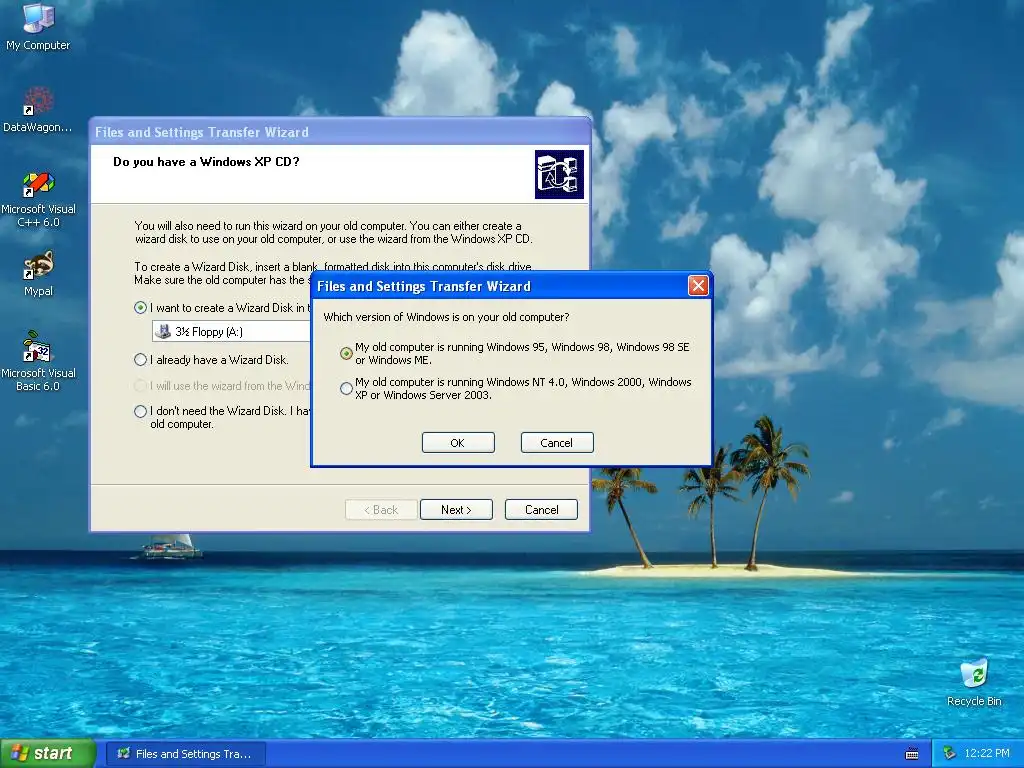Click the 12:22 PM taskbar clock
This screenshot has height=768, width=1024.
[987, 754]
